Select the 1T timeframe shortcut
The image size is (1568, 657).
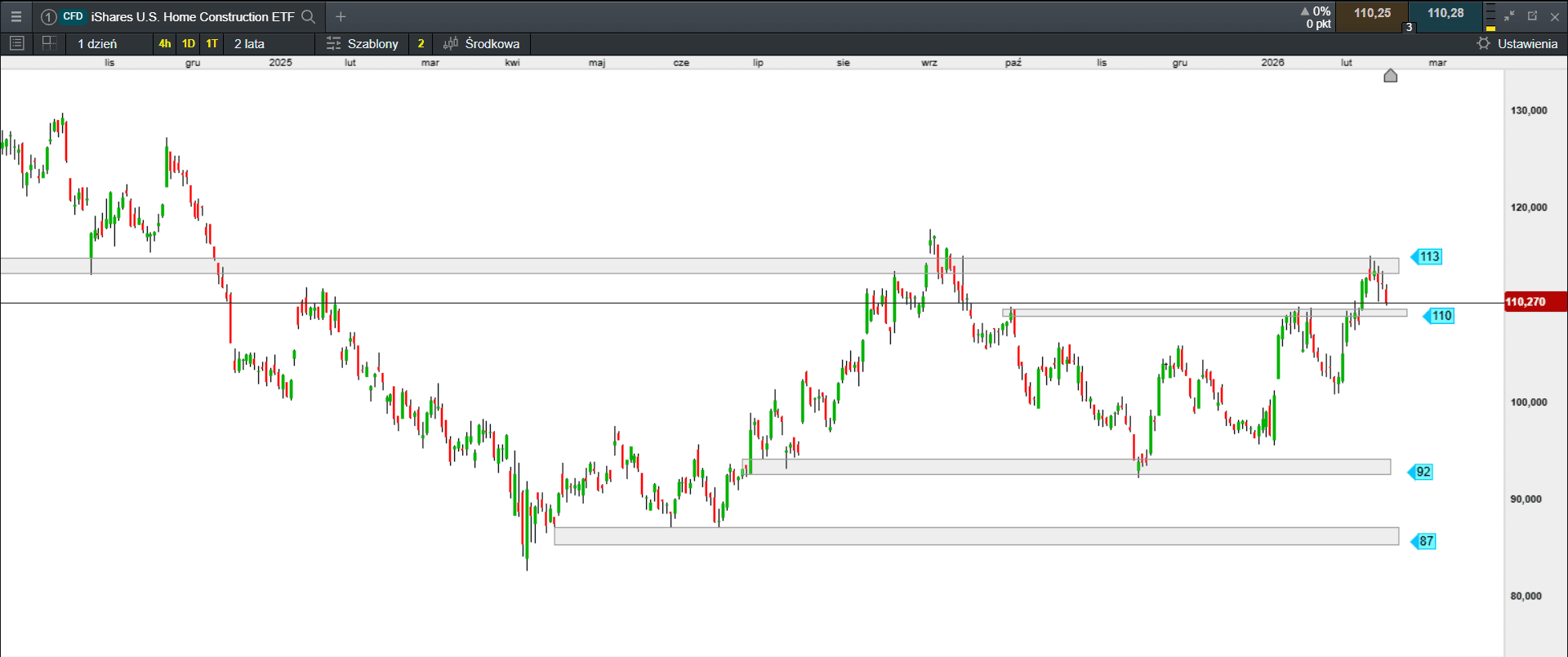212,43
